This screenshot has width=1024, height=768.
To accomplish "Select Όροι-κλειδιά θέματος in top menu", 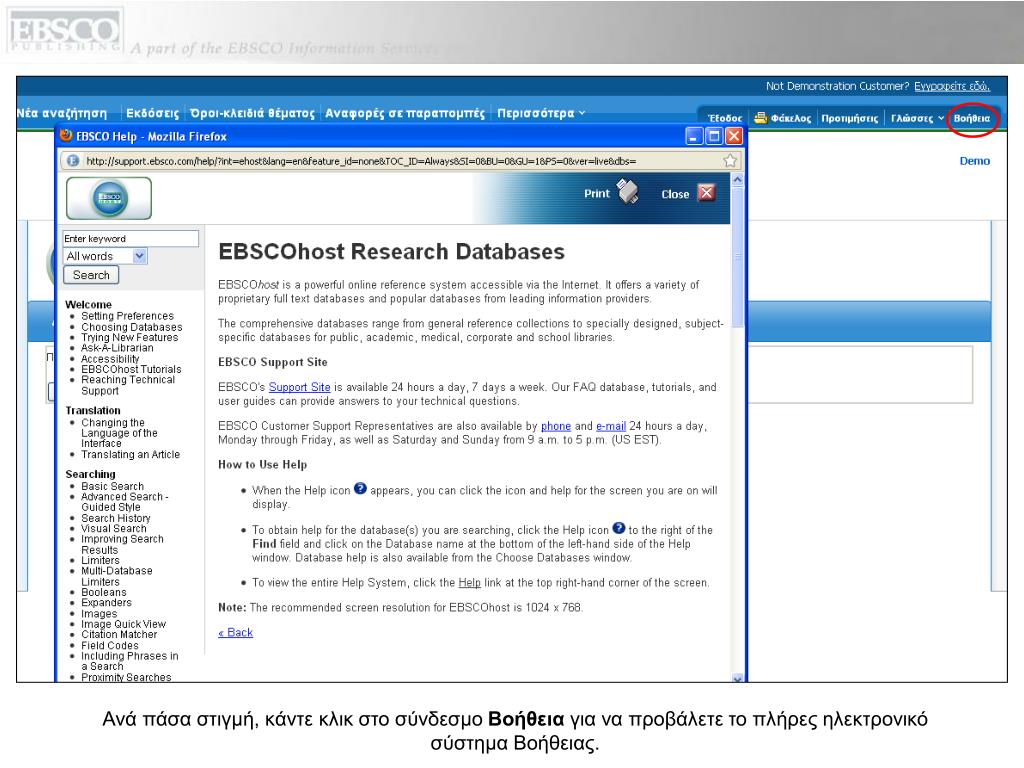I will click(253, 113).
